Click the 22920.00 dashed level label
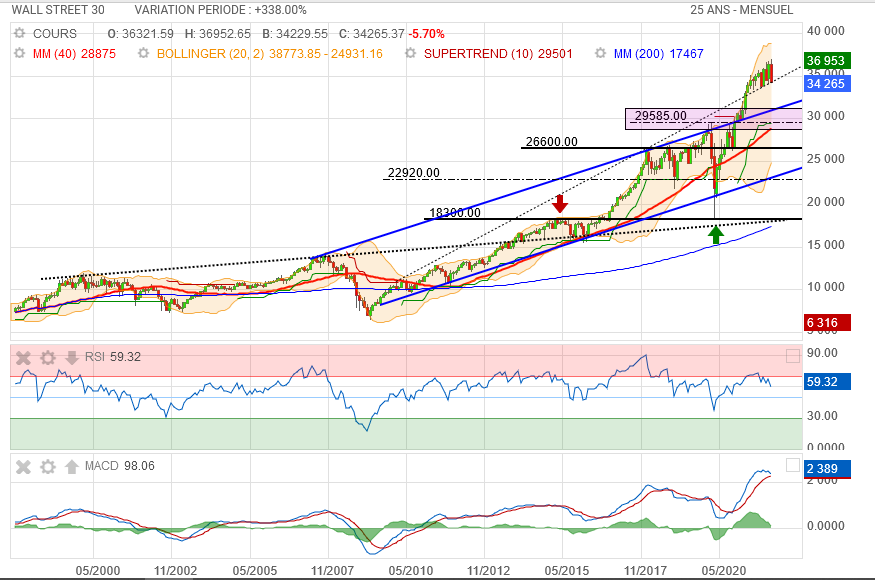Screen dimensions: 875x580 tap(414, 172)
